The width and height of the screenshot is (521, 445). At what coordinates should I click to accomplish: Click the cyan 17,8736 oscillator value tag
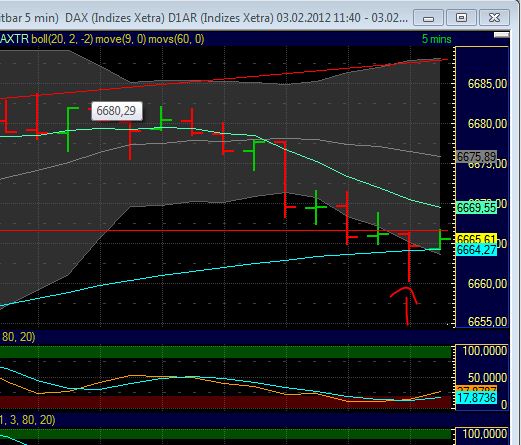[476, 398]
